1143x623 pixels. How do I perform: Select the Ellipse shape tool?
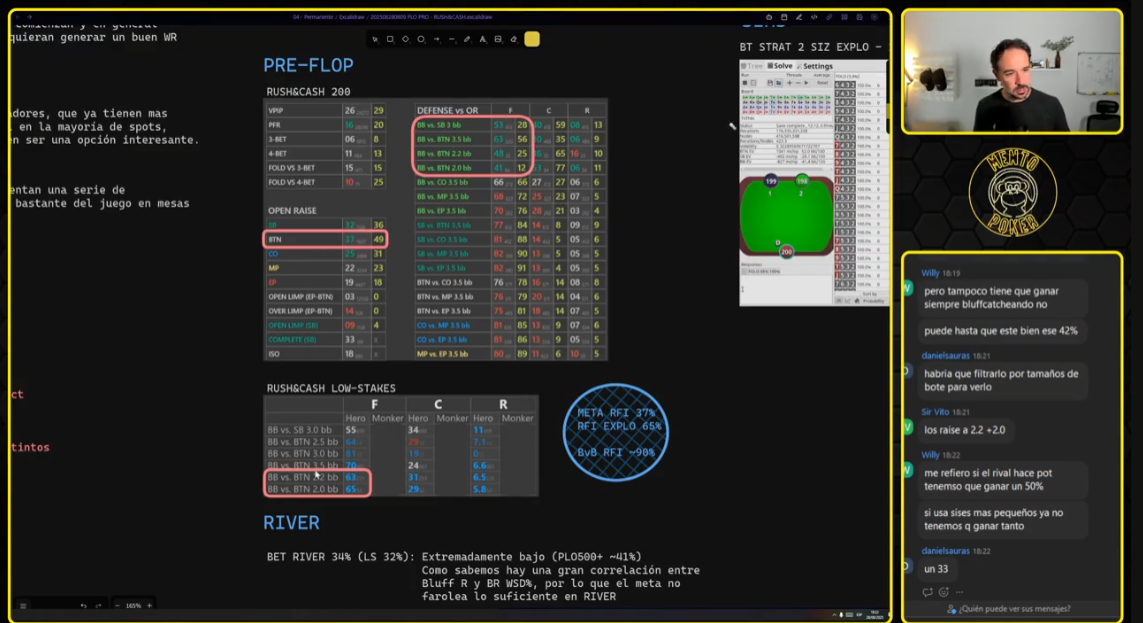click(421, 39)
